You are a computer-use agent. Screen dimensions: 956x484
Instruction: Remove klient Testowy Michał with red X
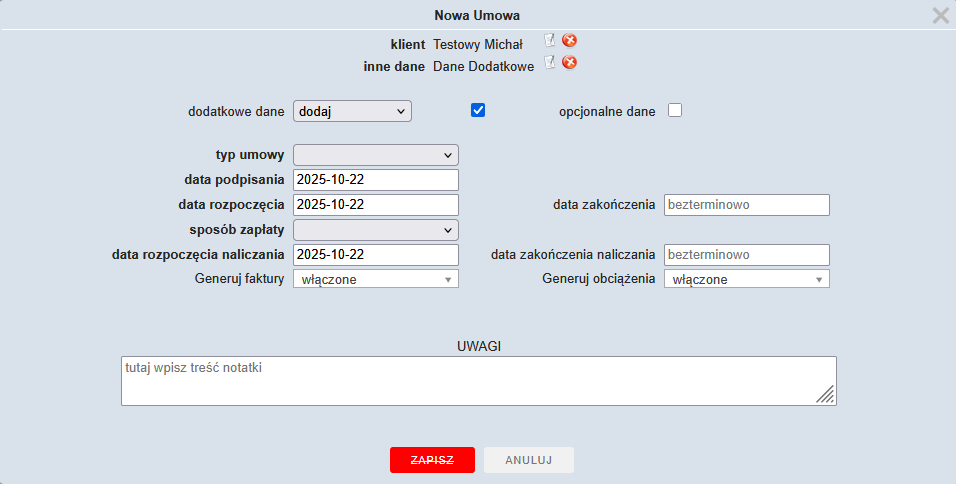click(x=569, y=41)
